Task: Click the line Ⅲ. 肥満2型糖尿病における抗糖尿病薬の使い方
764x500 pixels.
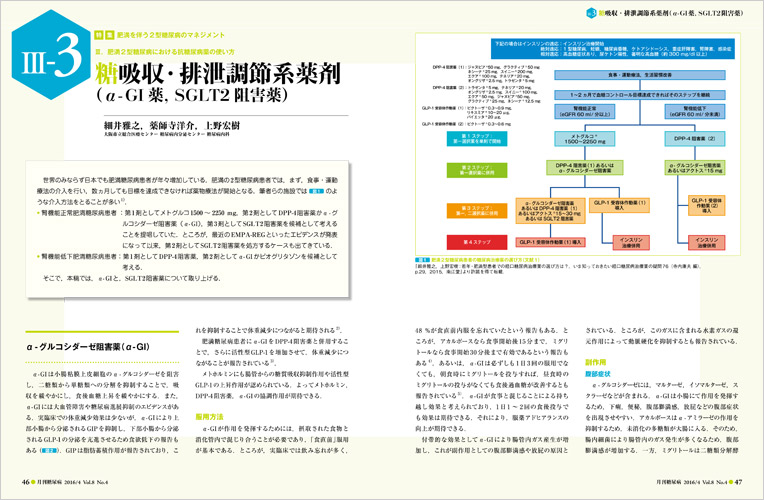Action: (165, 52)
